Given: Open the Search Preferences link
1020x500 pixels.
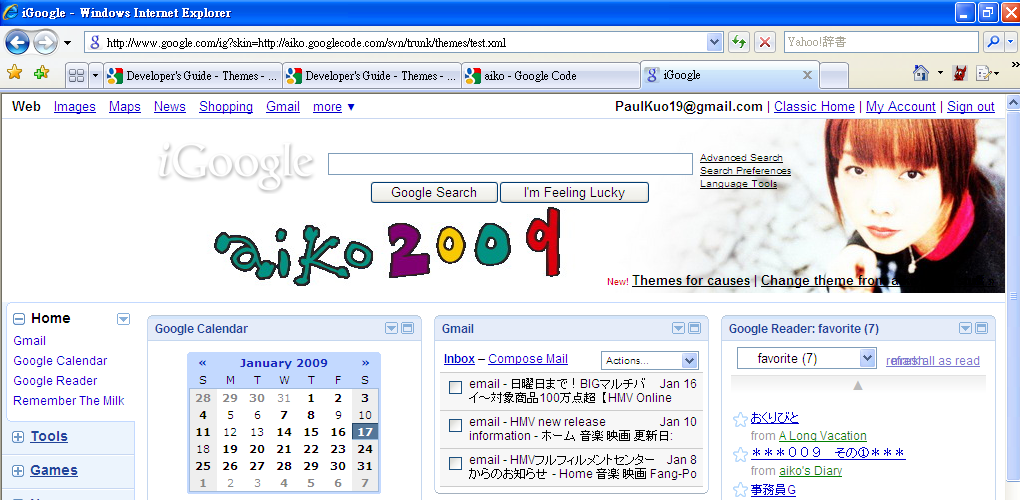Looking at the screenshot, I should (x=745, y=170).
